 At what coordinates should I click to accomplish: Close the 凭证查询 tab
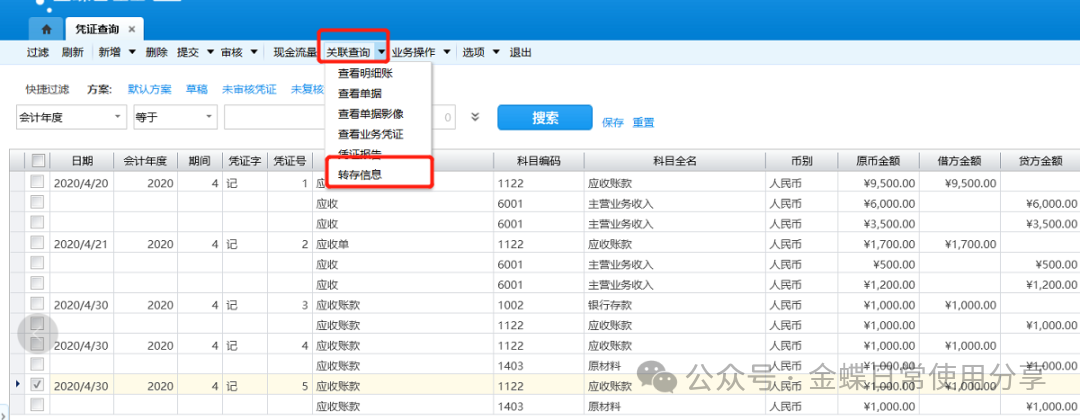(132, 29)
